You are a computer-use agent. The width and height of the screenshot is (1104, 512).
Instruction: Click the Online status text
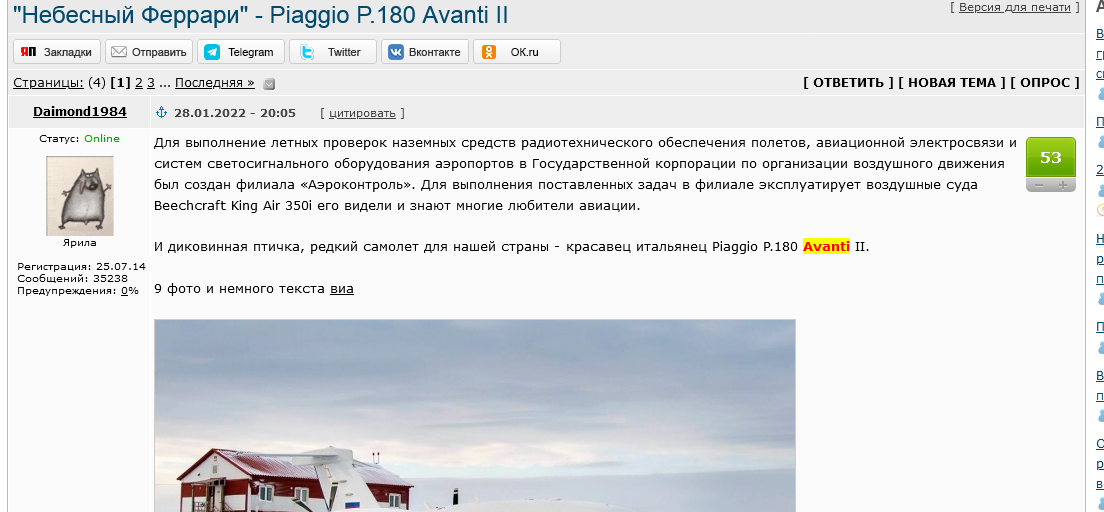tap(102, 139)
